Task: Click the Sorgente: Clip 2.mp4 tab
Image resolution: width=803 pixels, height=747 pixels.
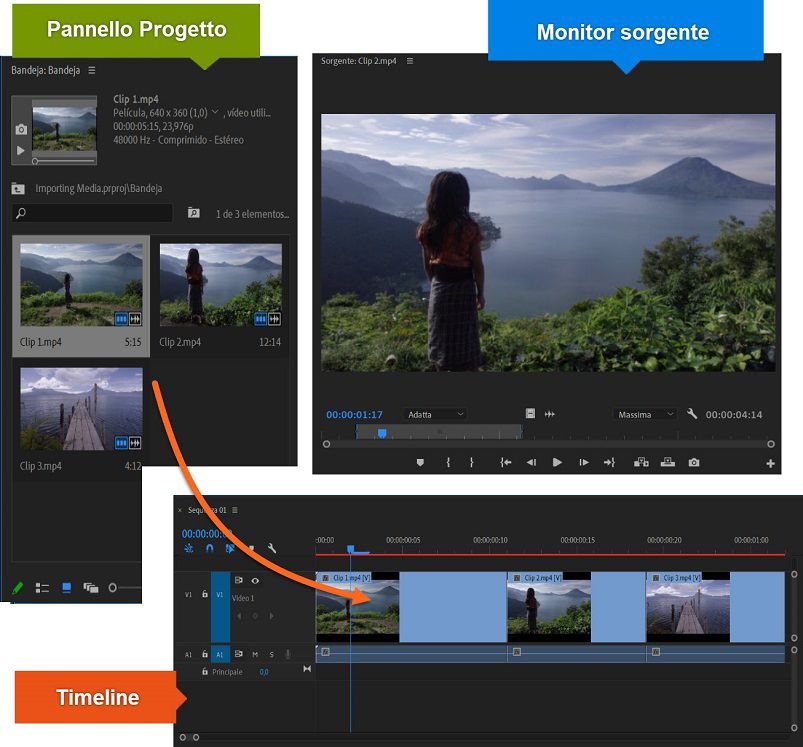Action: [x=358, y=61]
